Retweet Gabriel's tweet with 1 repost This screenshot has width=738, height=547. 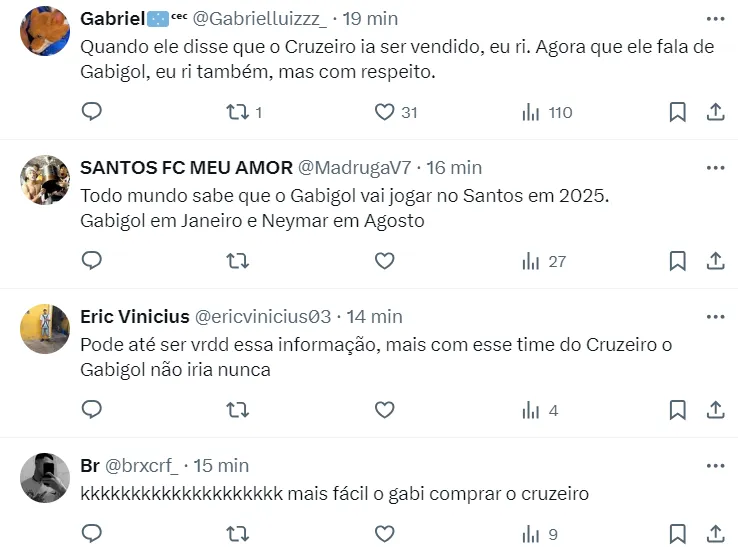coord(238,112)
